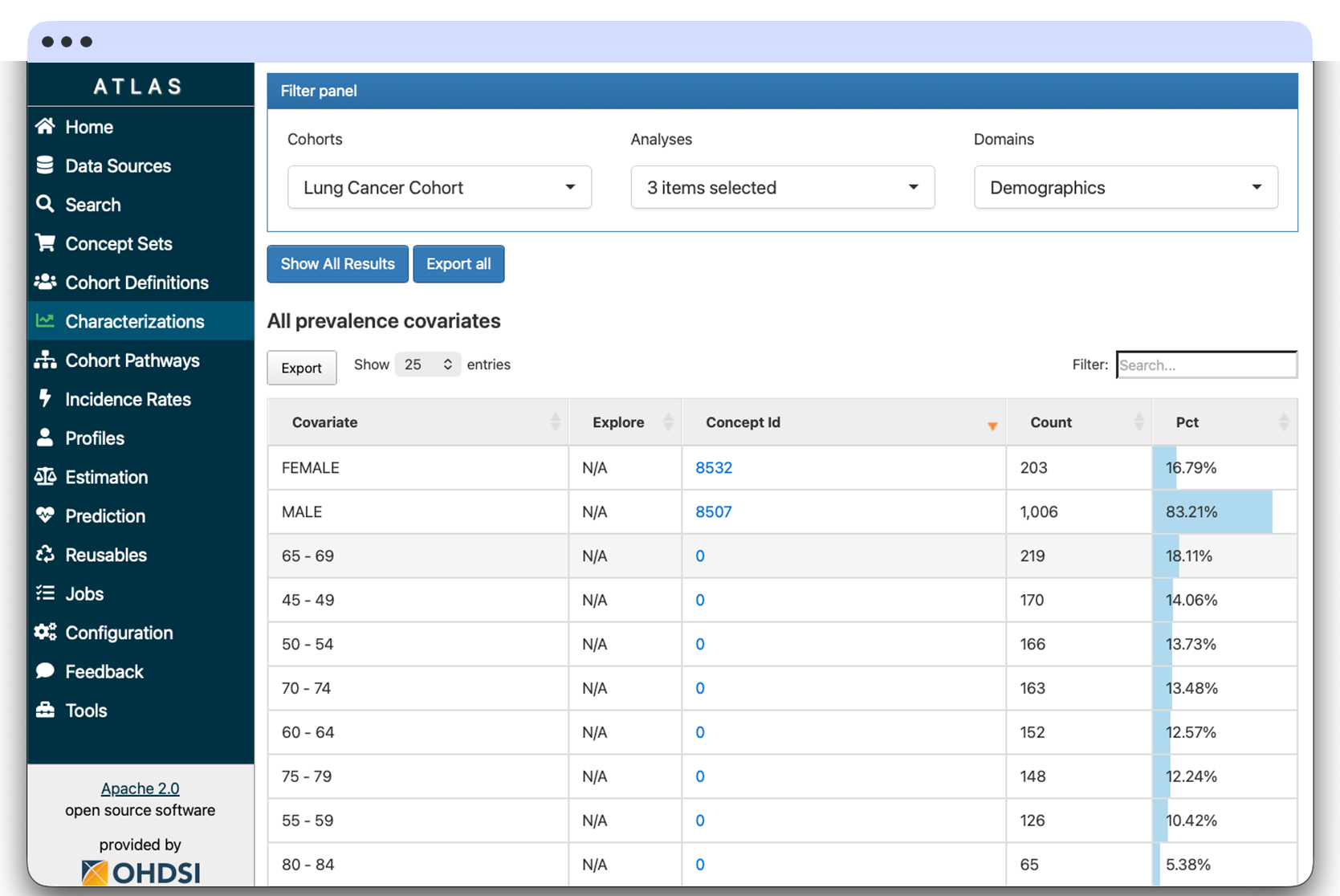Open the Apache 2.0 license link

[x=141, y=788]
